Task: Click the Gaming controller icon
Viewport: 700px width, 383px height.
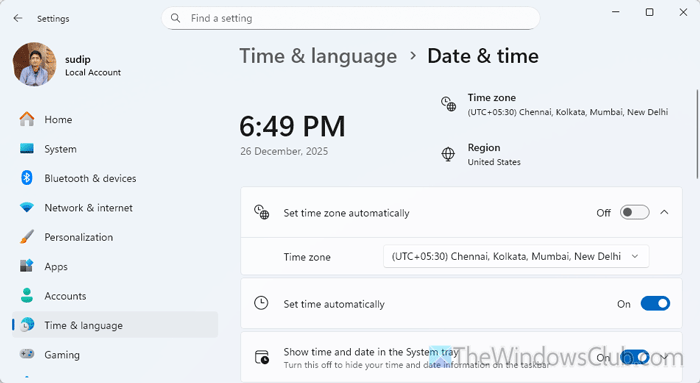Action: (27, 354)
